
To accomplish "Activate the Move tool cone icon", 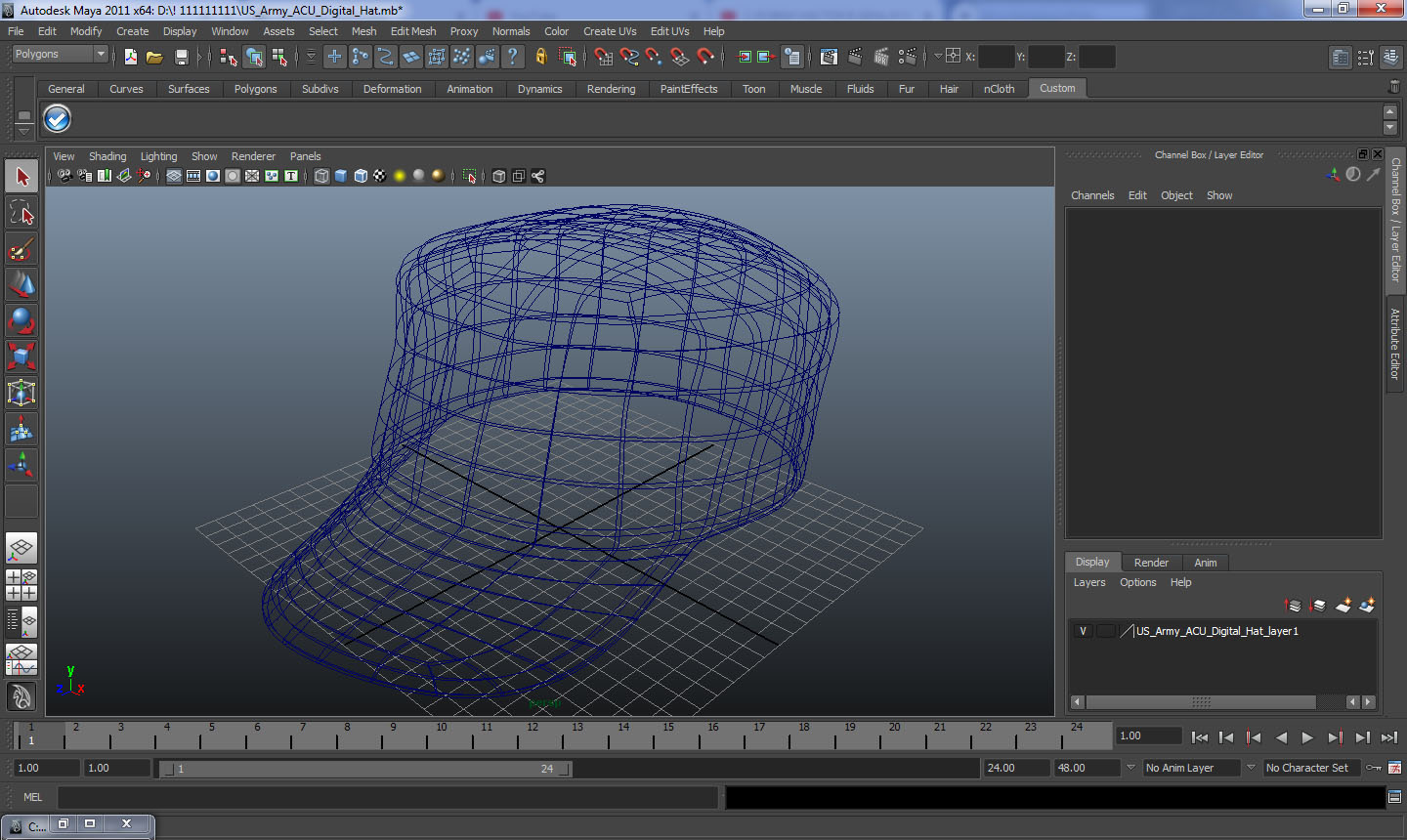I will [21, 284].
